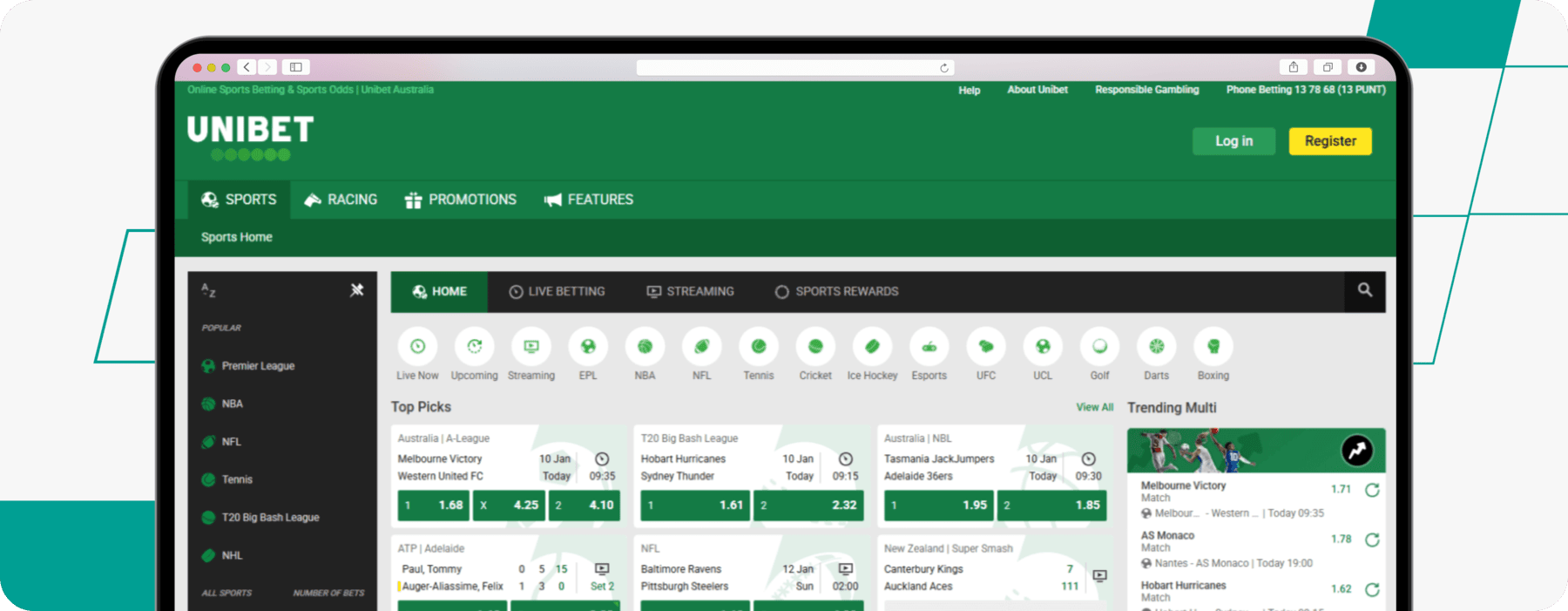Click the yellow Register button
1568x611 pixels.
pos(1330,141)
